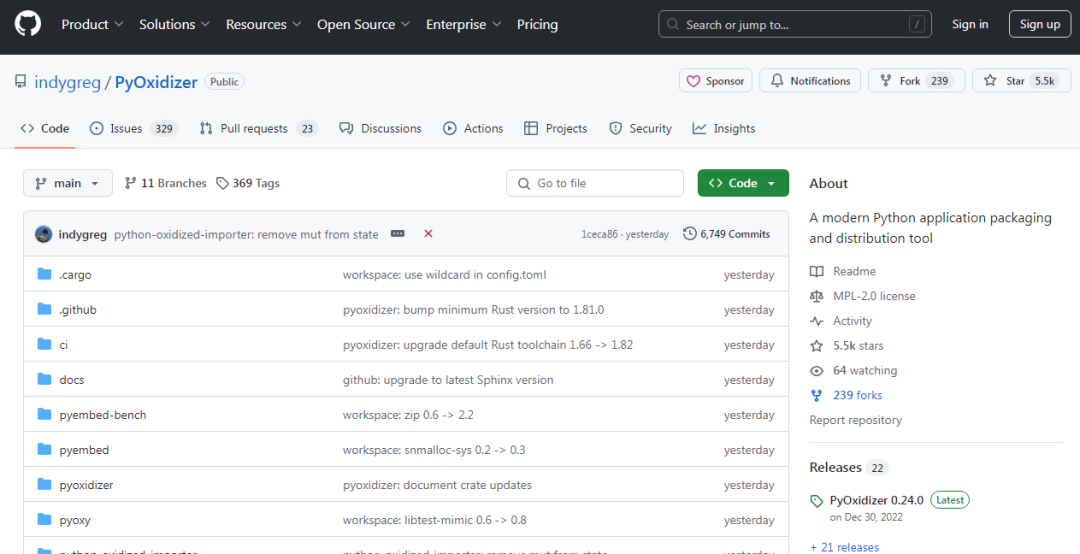The width and height of the screenshot is (1080, 554).
Task: Open the MPL-2.0 license link
Action: 873,296
